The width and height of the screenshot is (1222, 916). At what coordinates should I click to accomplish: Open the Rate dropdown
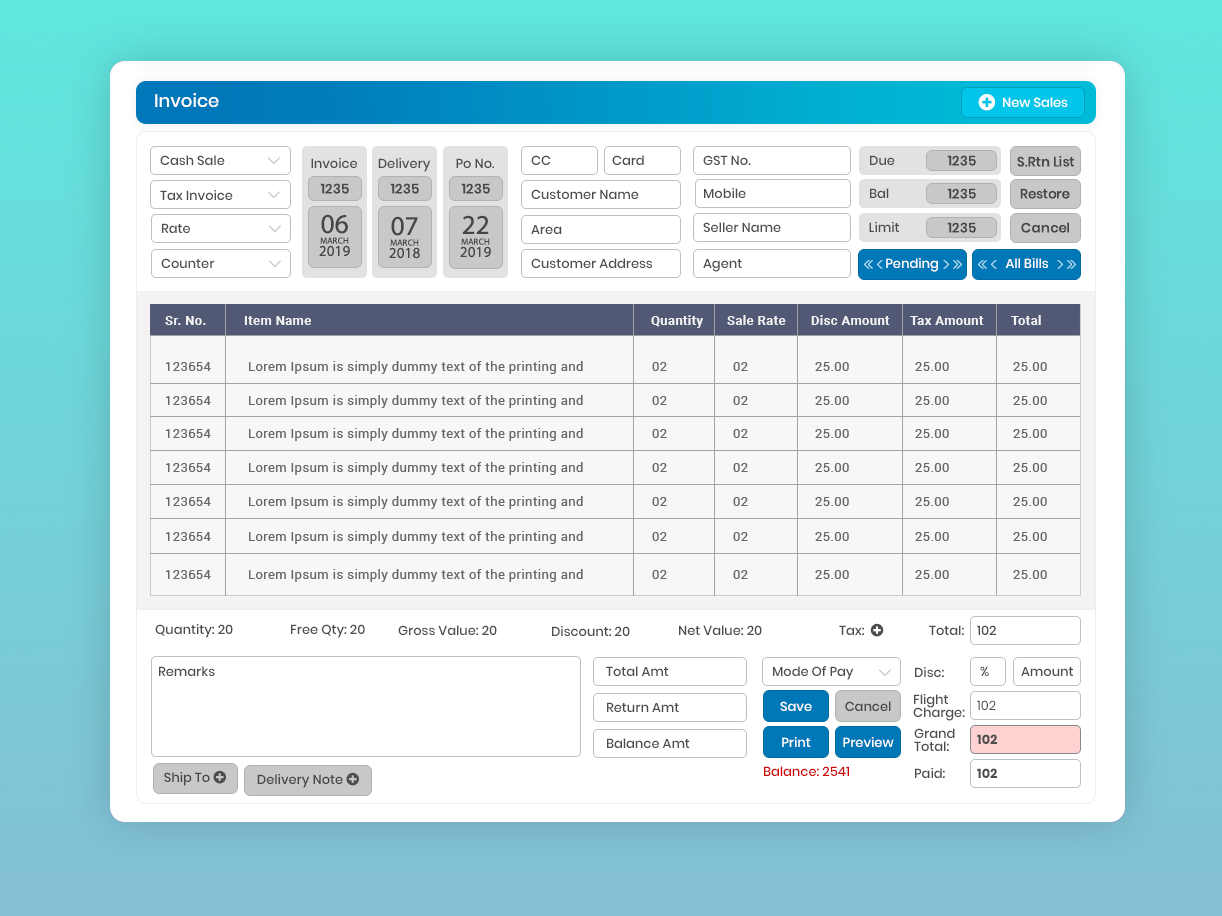coord(220,228)
